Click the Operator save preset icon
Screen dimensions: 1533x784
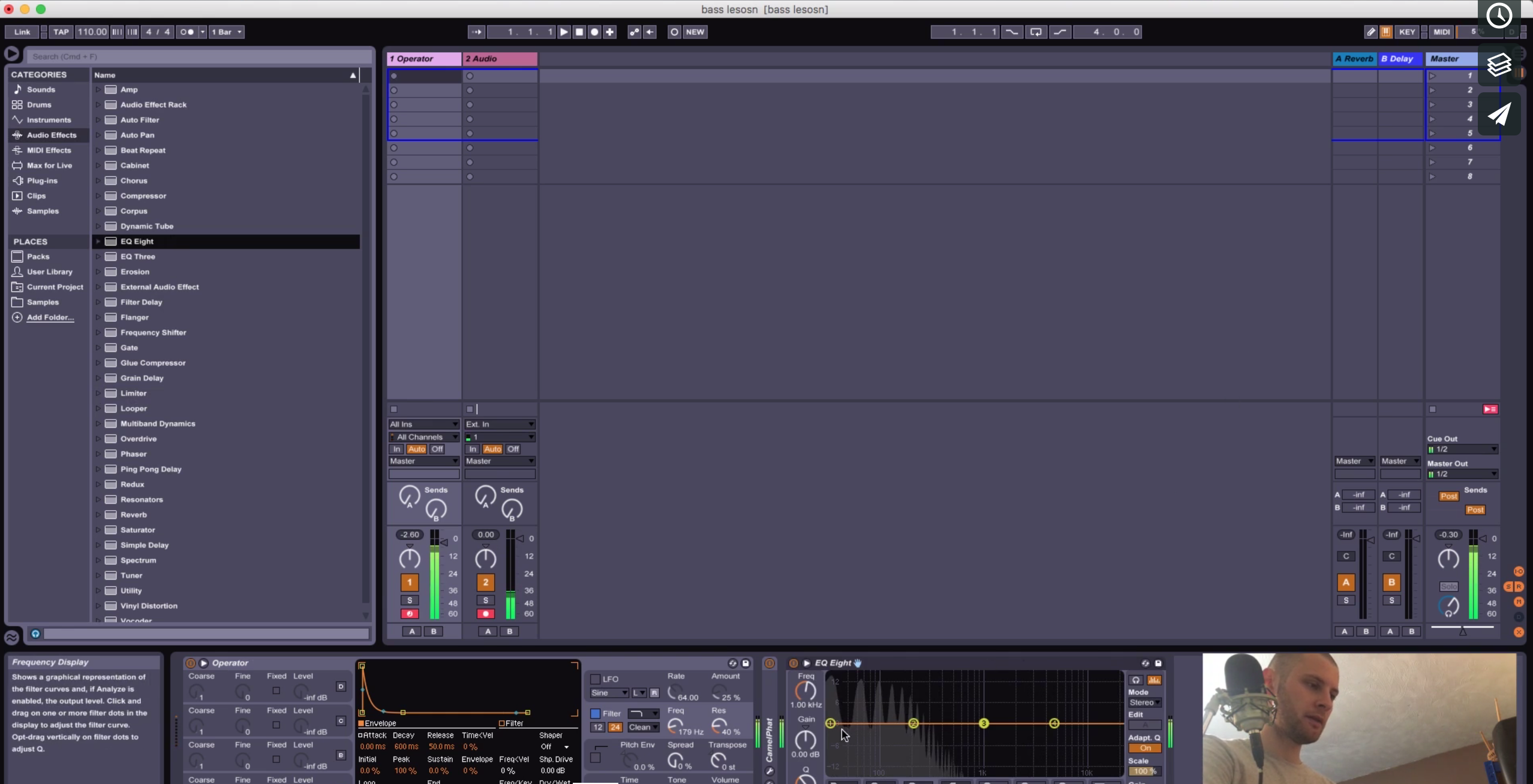pyautogui.click(x=746, y=663)
